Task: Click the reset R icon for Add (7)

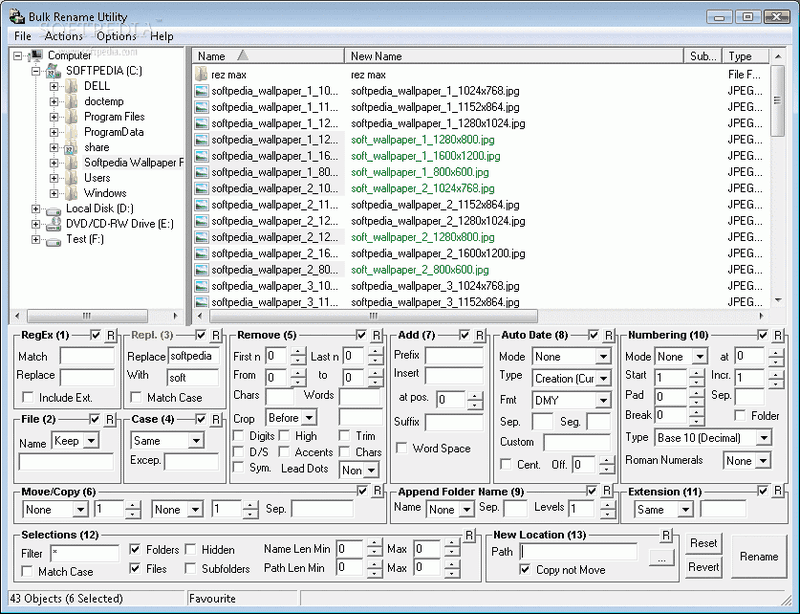Action: tap(480, 335)
